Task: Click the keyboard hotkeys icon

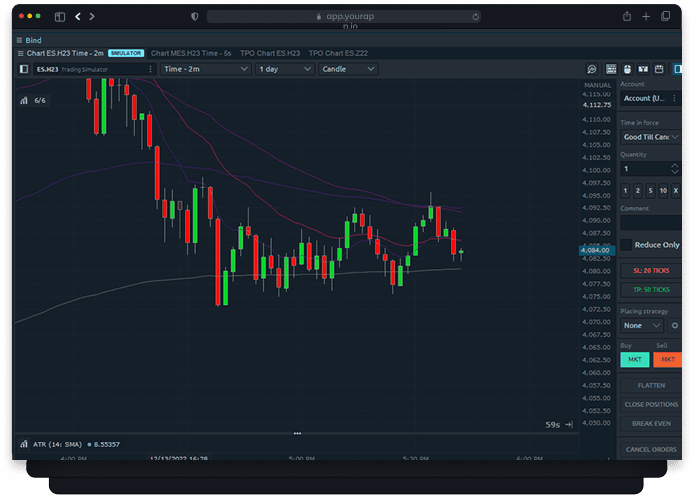Action: point(611,69)
